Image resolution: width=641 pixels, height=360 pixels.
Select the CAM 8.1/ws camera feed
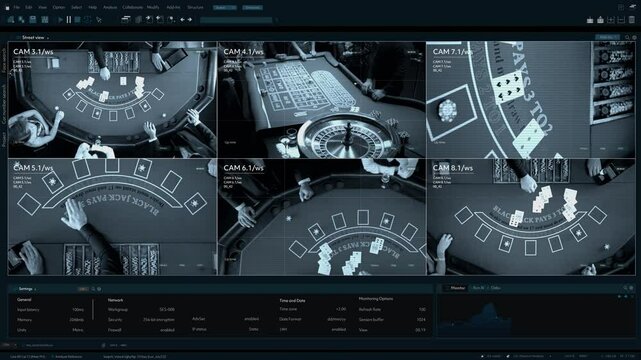(x=531, y=217)
